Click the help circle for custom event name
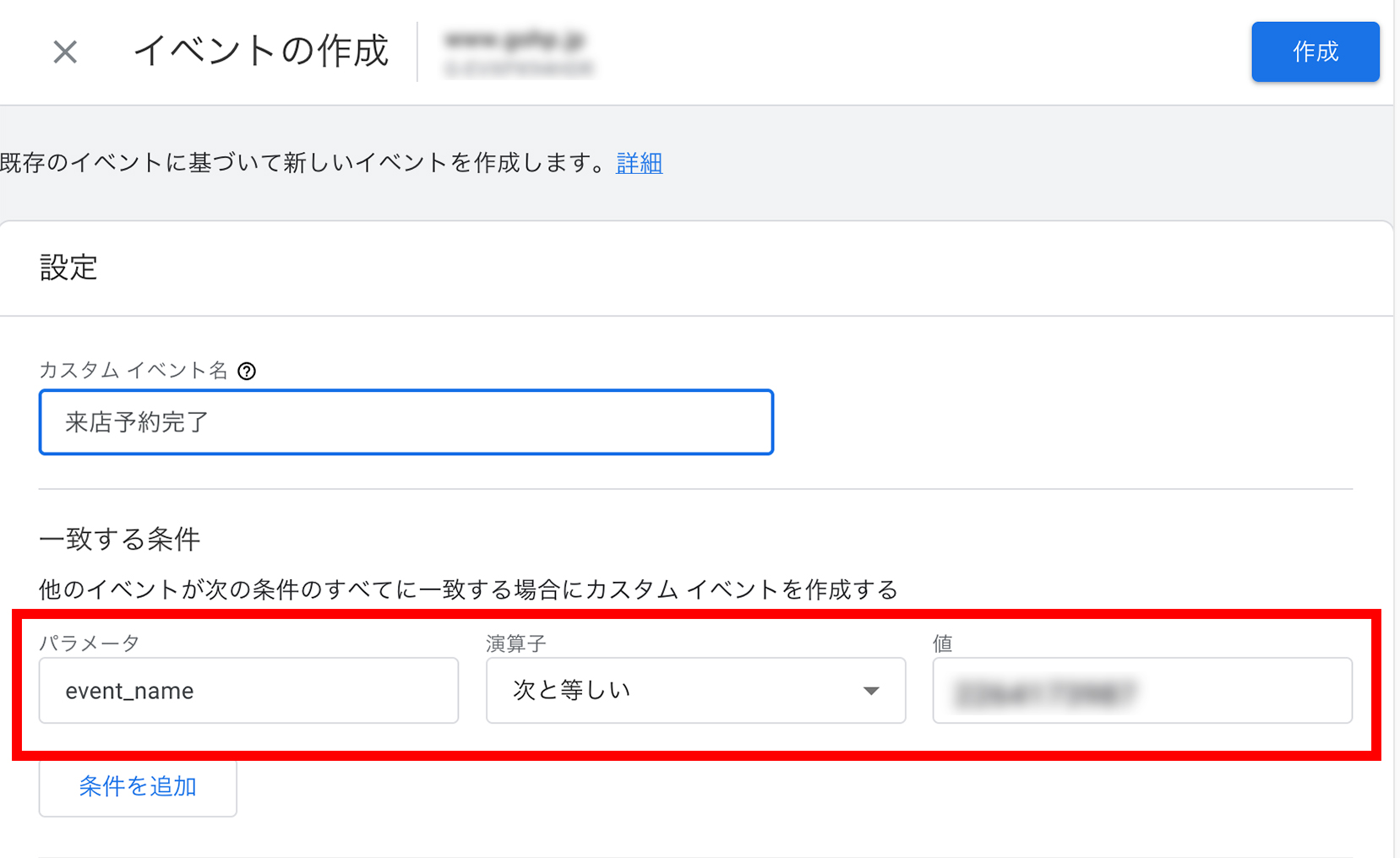This screenshot has width=1400, height=858. (x=246, y=370)
